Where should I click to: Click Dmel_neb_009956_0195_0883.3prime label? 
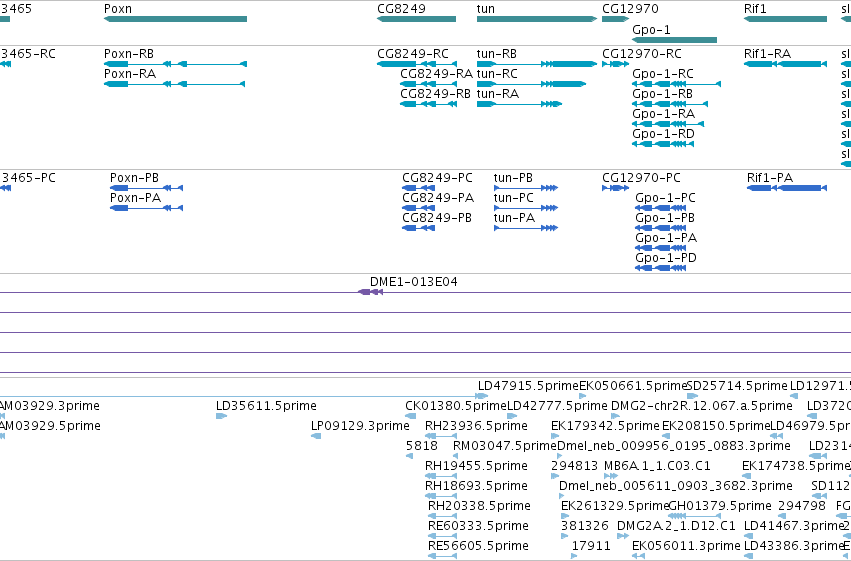coord(674,446)
